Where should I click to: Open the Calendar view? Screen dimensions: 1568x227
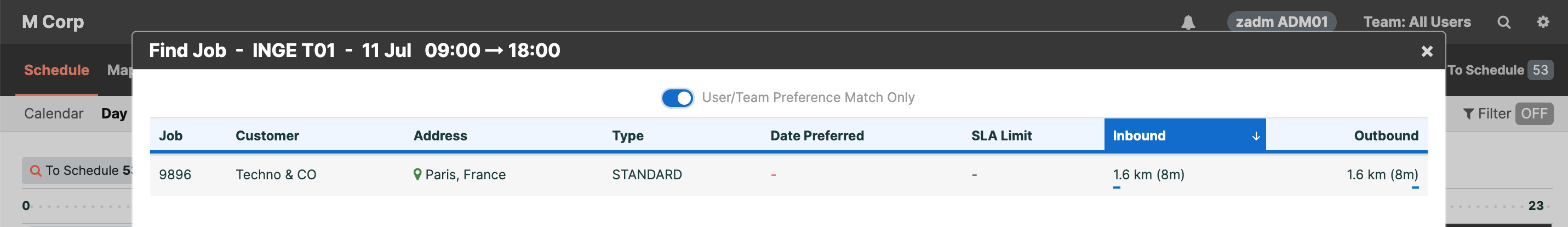pos(54,114)
